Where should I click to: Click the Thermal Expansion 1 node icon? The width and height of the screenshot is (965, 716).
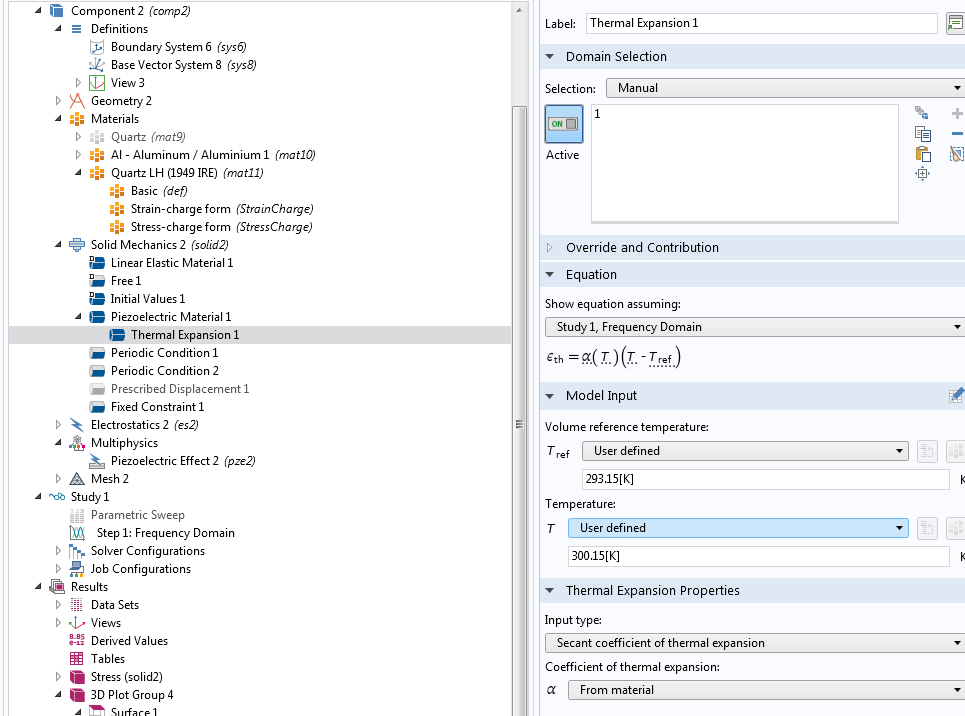pos(117,335)
